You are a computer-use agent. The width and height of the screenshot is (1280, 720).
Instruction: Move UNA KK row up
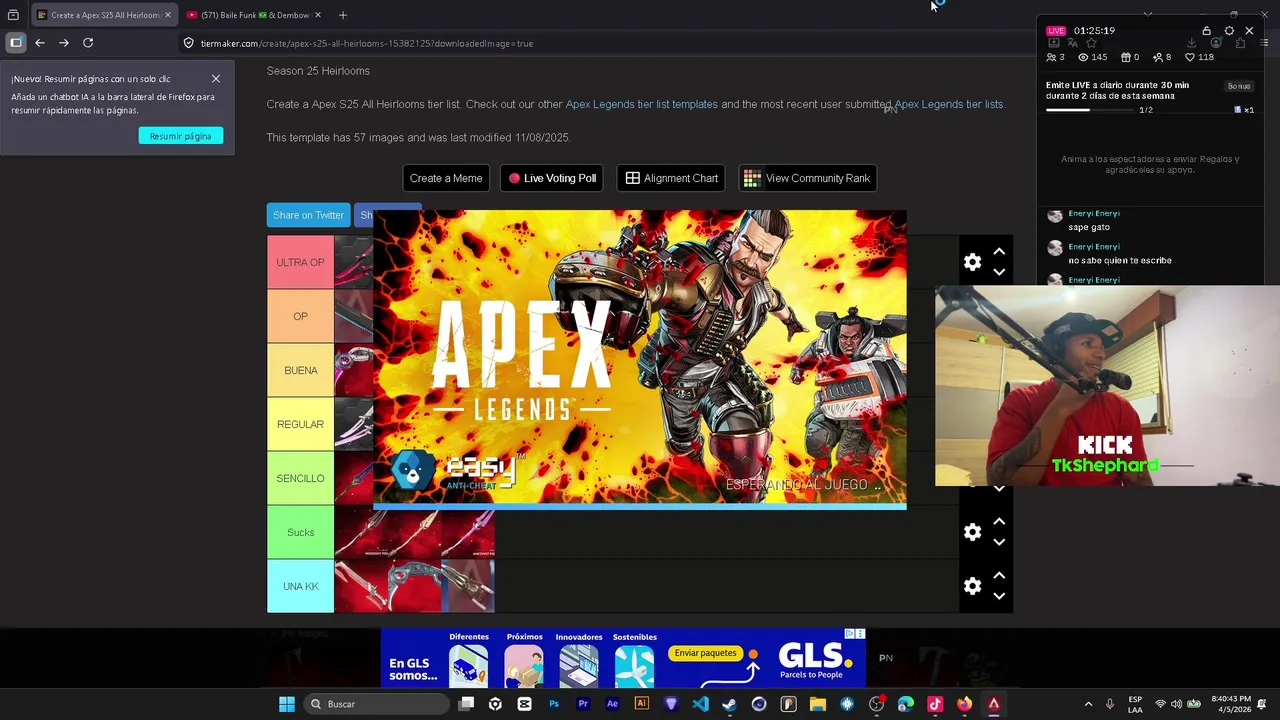[x=998, y=575]
